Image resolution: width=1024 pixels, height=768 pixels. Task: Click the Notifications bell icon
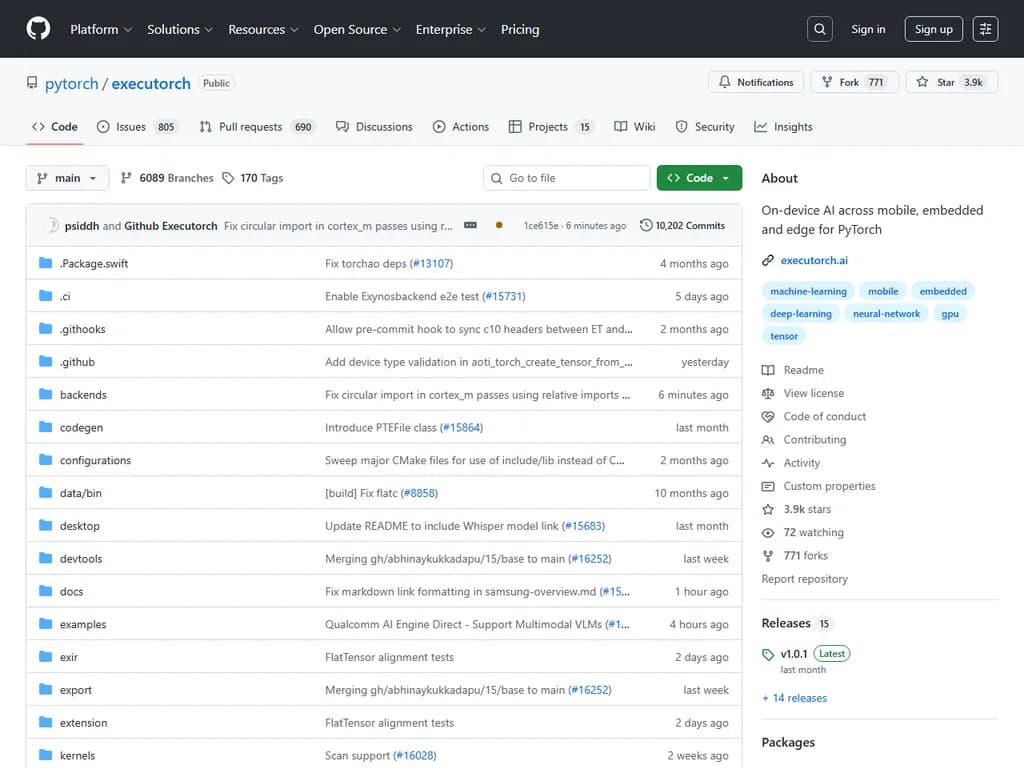[727, 82]
